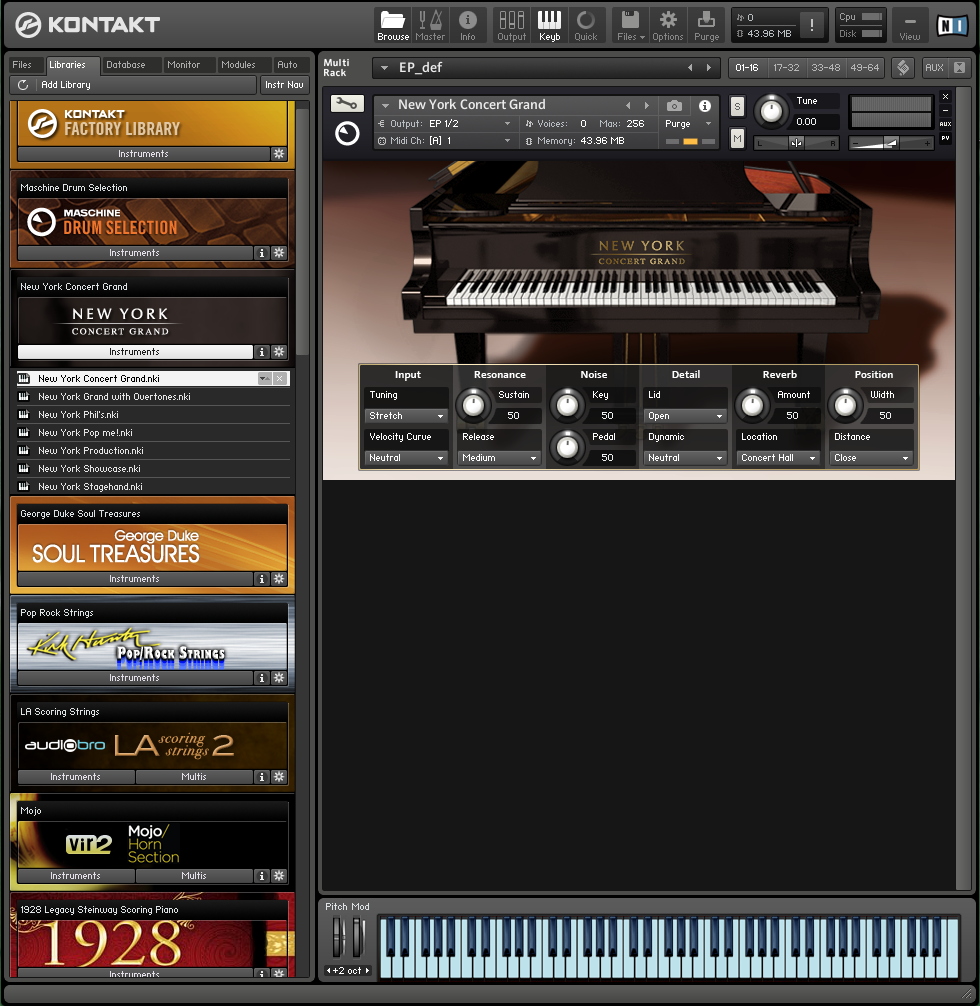Adjust the instrument pan slider
980x1006 pixels.
click(796, 143)
